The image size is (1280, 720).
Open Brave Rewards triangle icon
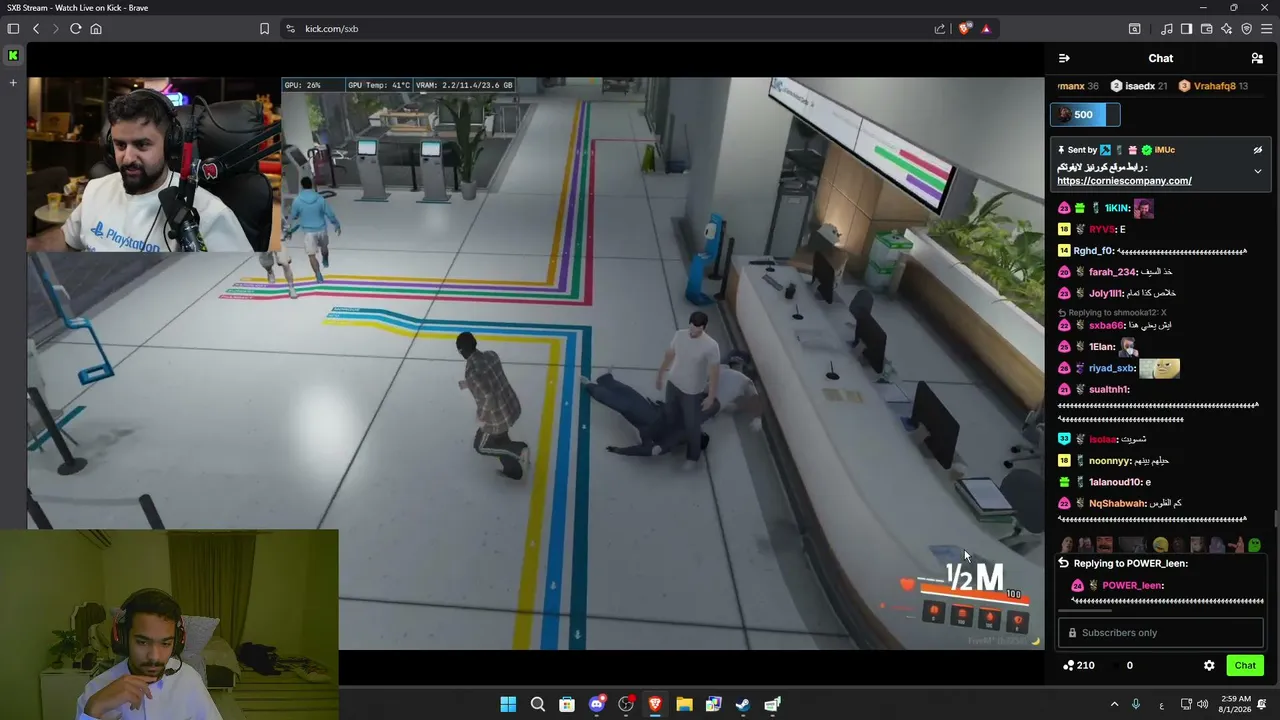tap(986, 29)
